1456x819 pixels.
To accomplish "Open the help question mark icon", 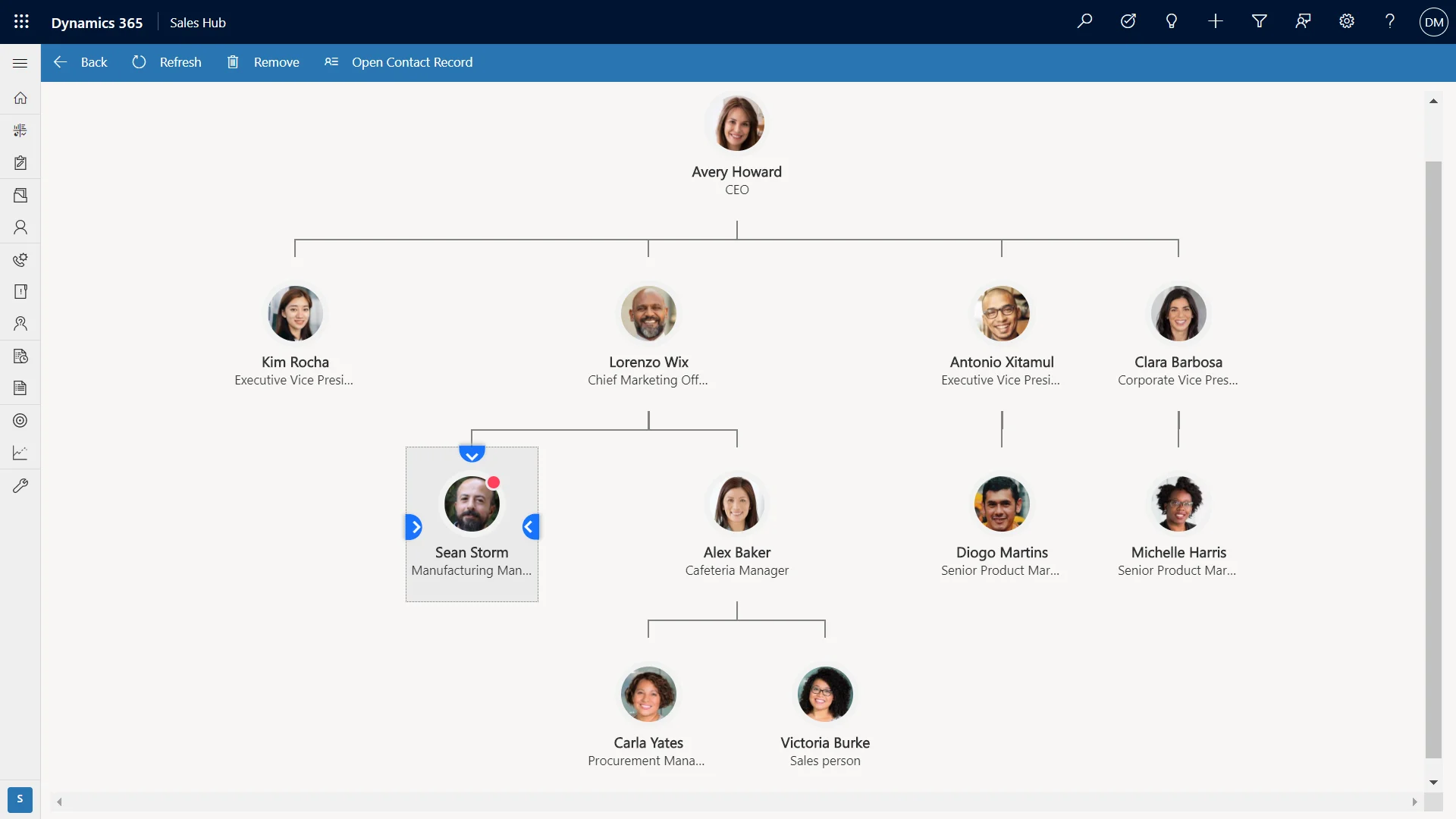I will (1390, 21).
